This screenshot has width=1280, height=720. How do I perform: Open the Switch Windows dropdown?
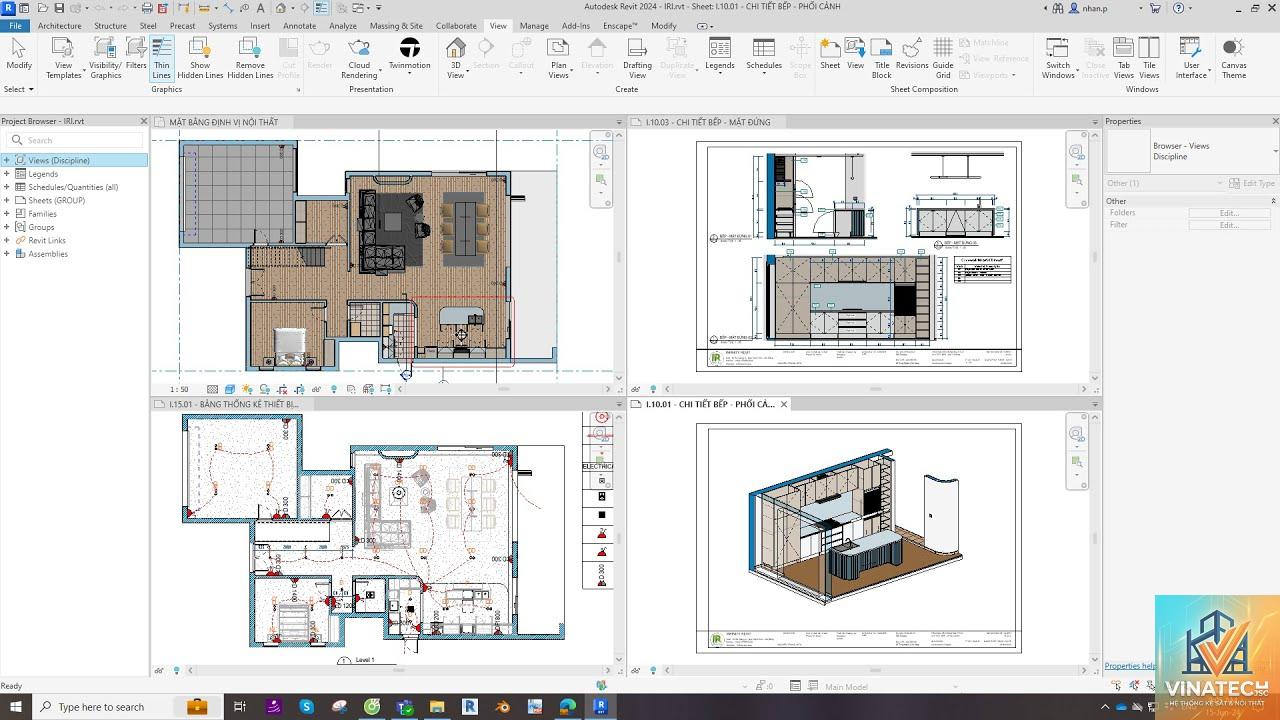coord(1058,59)
